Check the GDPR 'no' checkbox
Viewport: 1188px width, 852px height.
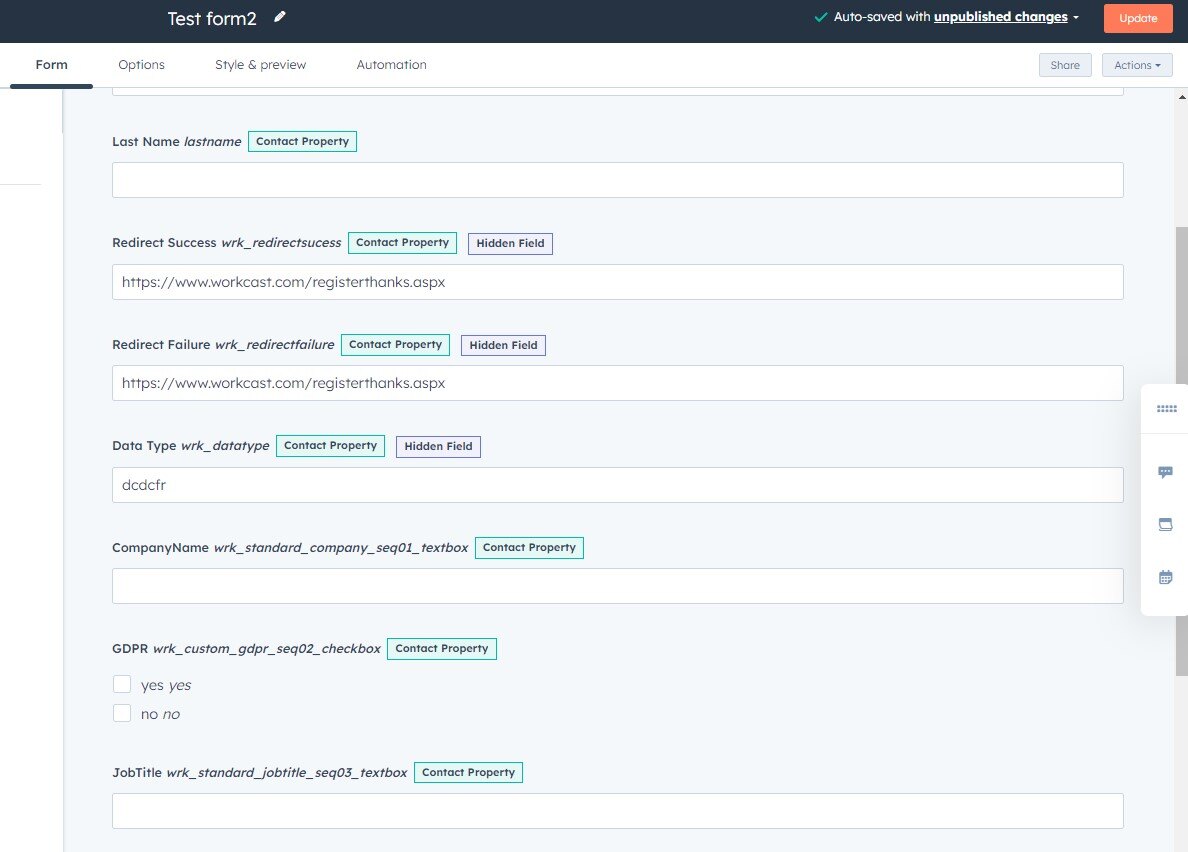pyautogui.click(x=122, y=714)
